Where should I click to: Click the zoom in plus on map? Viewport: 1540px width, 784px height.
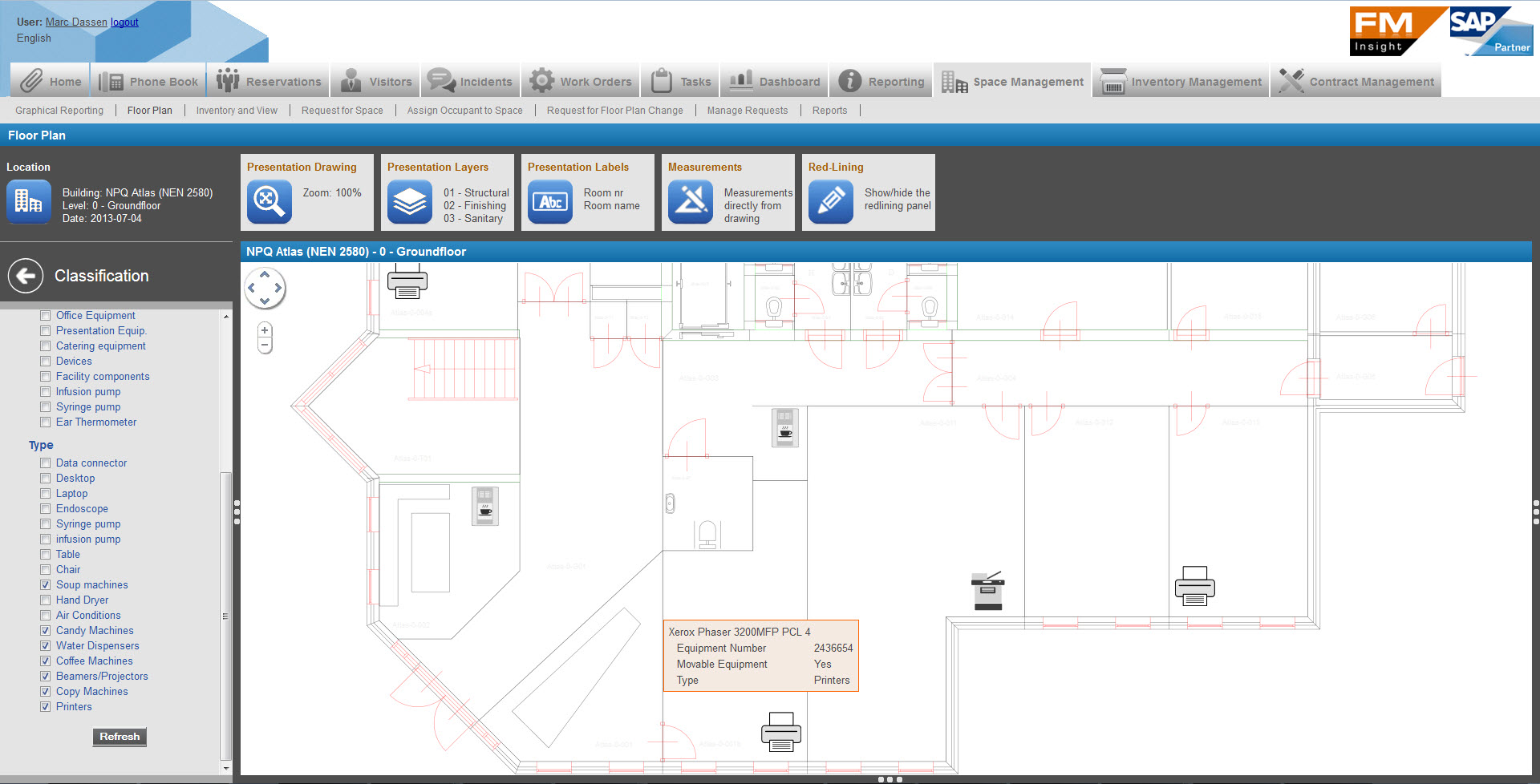(265, 330)
